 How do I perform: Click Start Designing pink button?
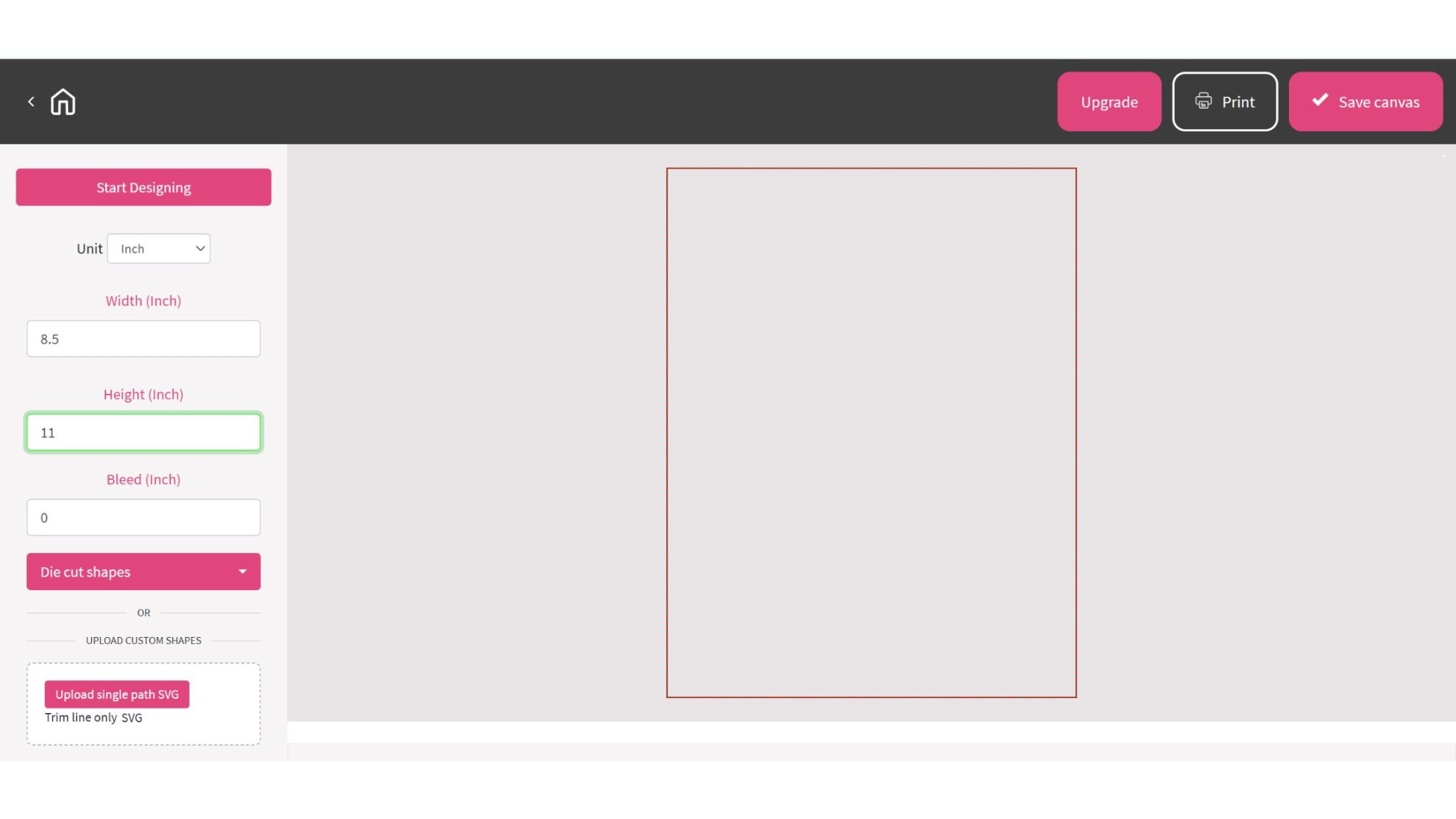(143, 187)
